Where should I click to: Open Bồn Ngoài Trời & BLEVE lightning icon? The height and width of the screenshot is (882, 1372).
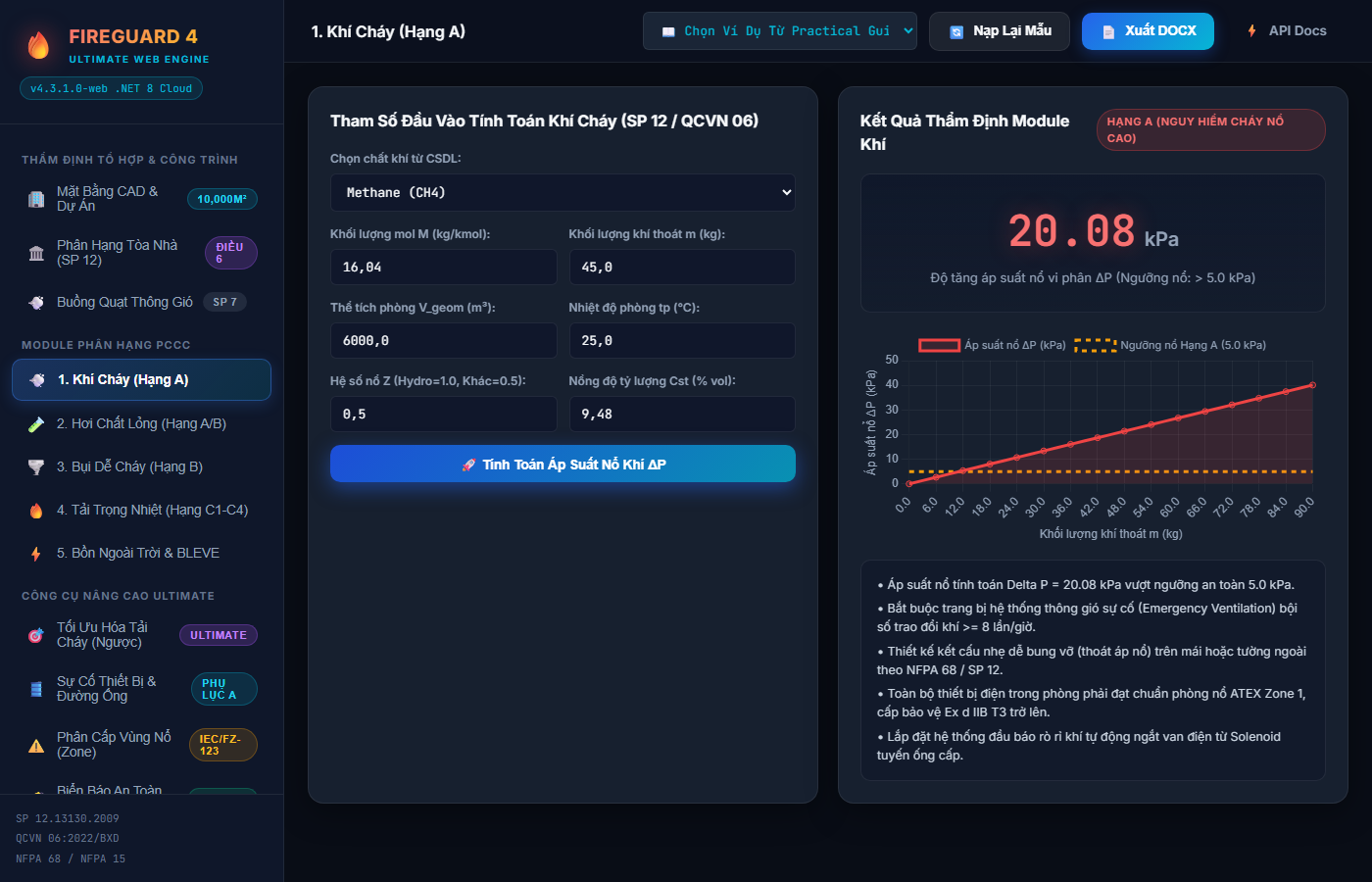click(x=36, y=554)
